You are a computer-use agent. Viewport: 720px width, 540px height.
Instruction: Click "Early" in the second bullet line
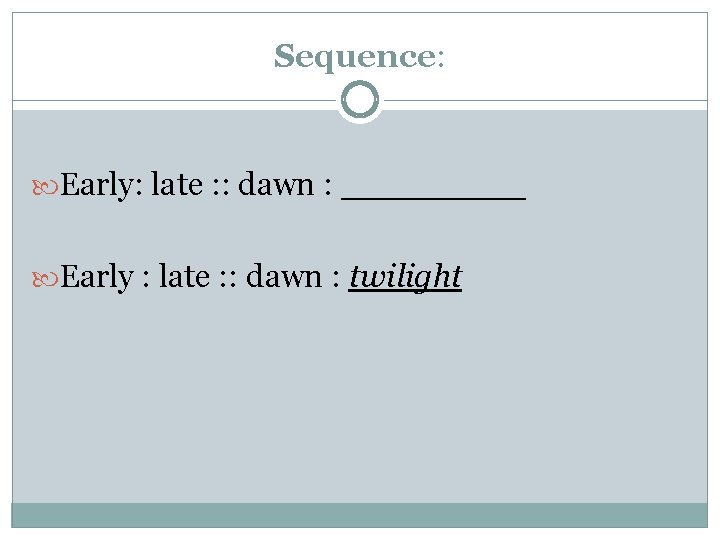(x=97, y=277)
